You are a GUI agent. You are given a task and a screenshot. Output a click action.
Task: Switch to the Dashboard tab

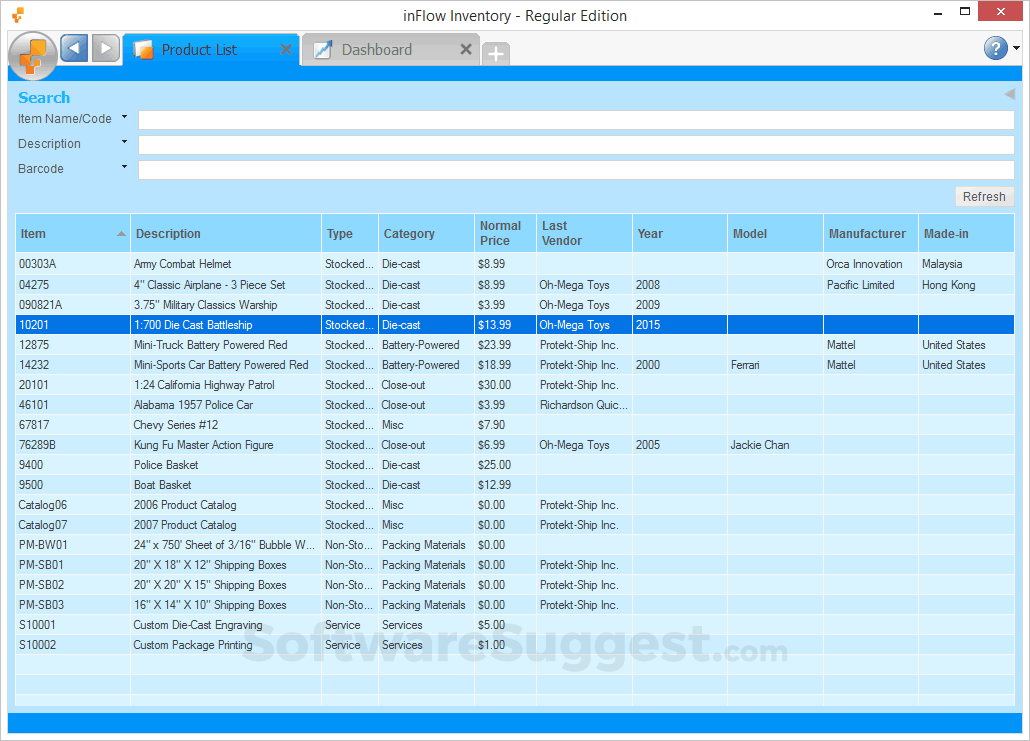[380, 48]
